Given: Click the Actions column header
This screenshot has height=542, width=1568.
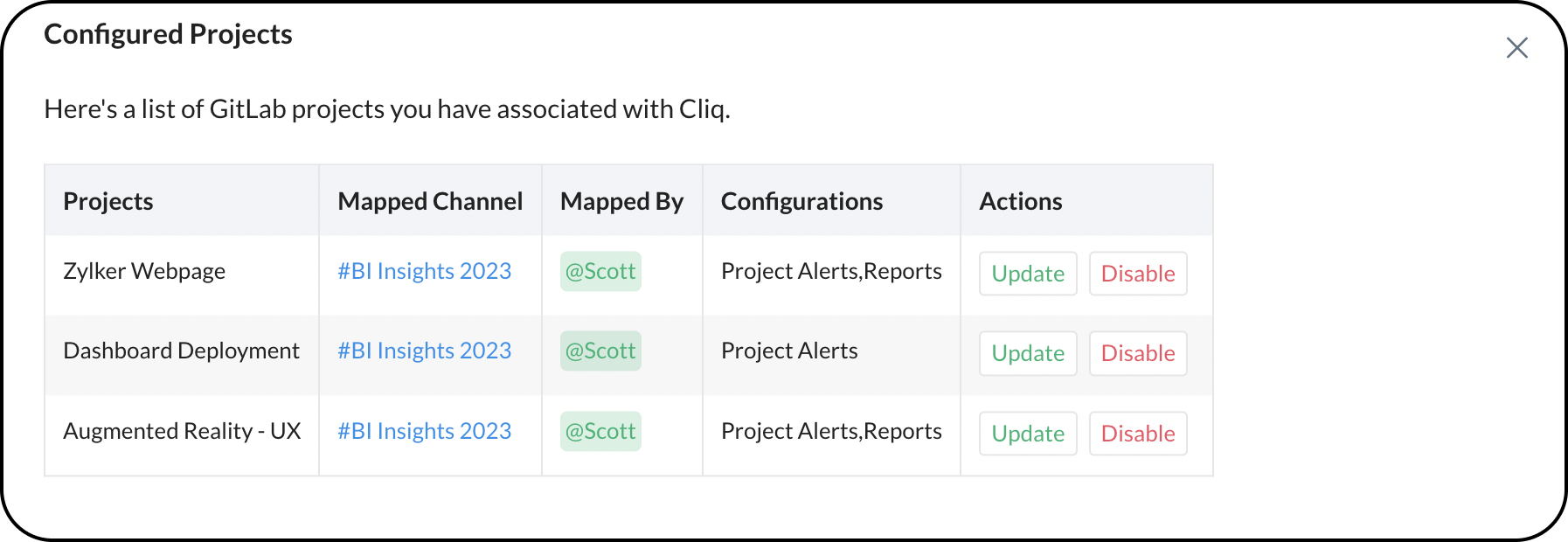Looking at the screenshot, I should pyautogui.click(x=1021, y=201).
